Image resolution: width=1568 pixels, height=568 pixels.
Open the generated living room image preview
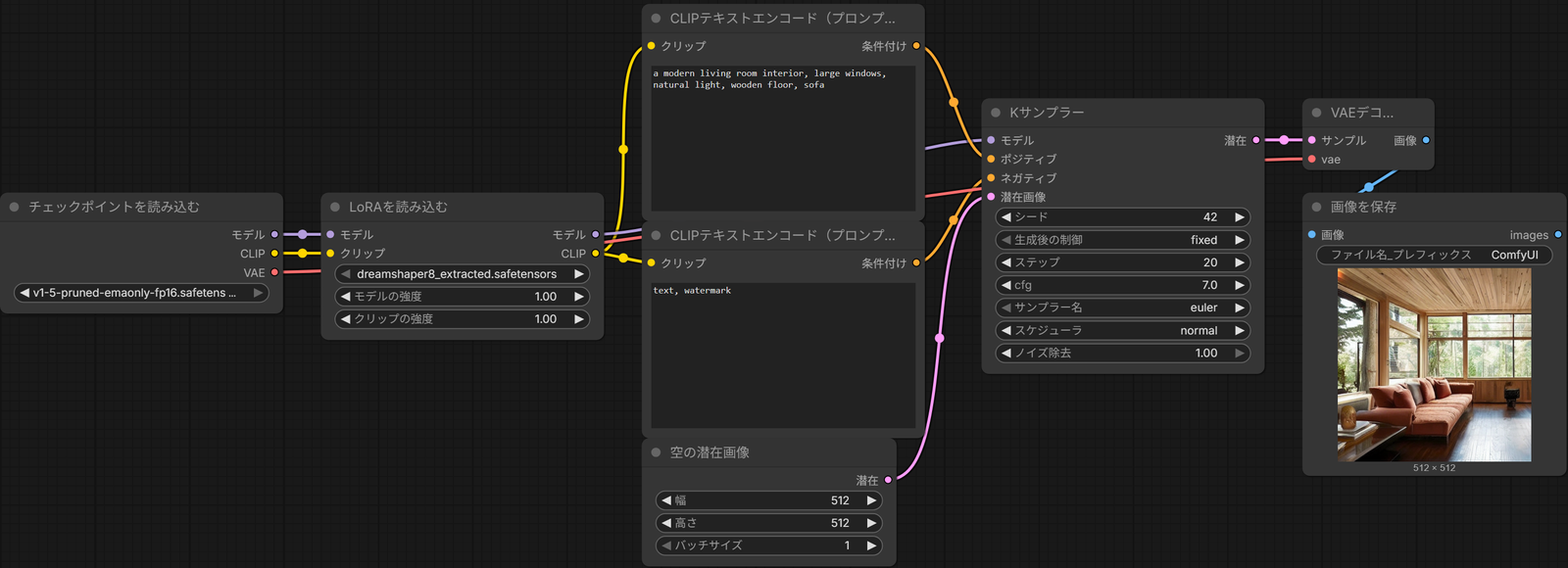[1435, 364]
